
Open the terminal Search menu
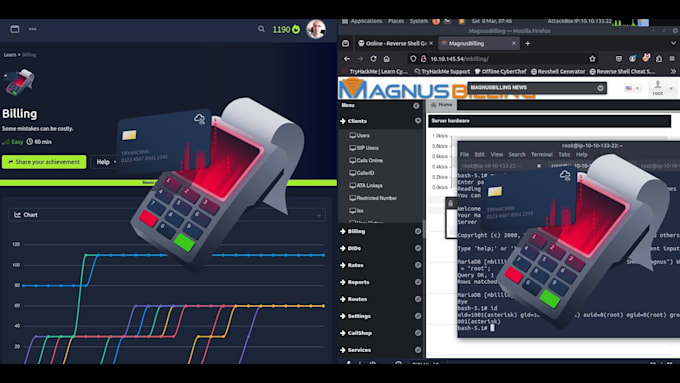(x=517, y=154)
